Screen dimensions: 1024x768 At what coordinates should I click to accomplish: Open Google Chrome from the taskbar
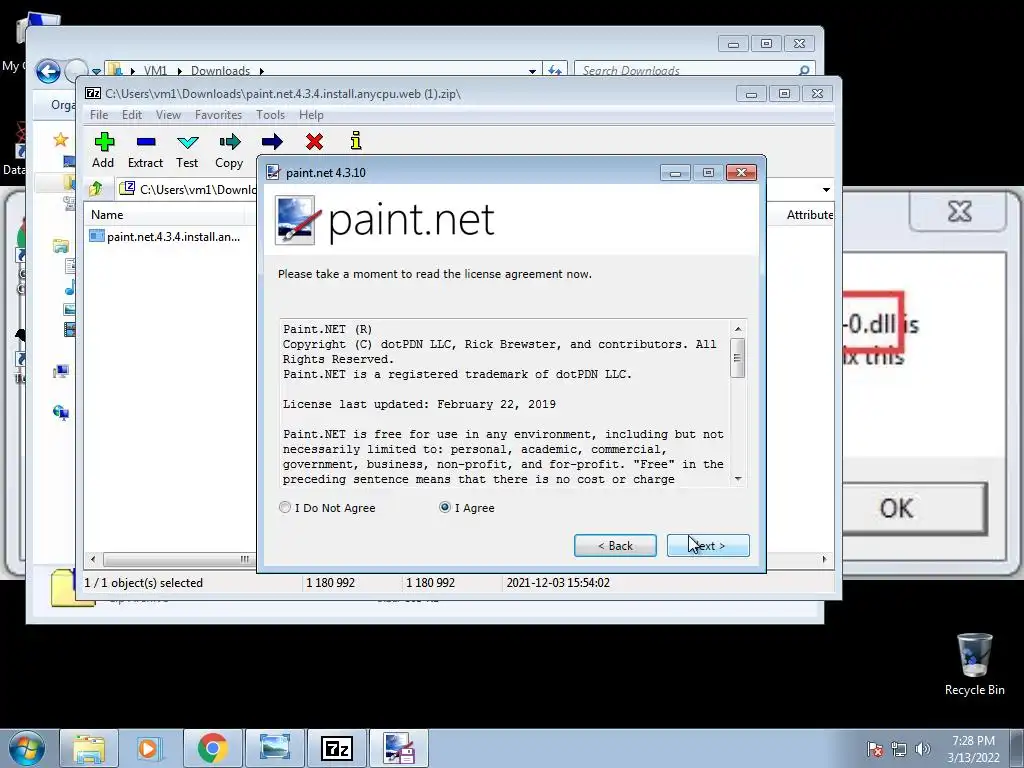pos(212,748)
